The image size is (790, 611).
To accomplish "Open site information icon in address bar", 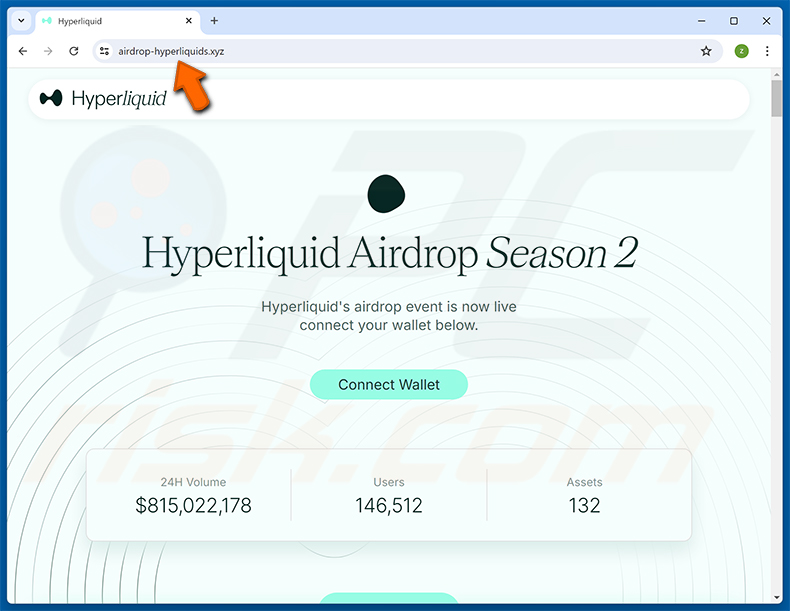I will (x=104, y=51).
